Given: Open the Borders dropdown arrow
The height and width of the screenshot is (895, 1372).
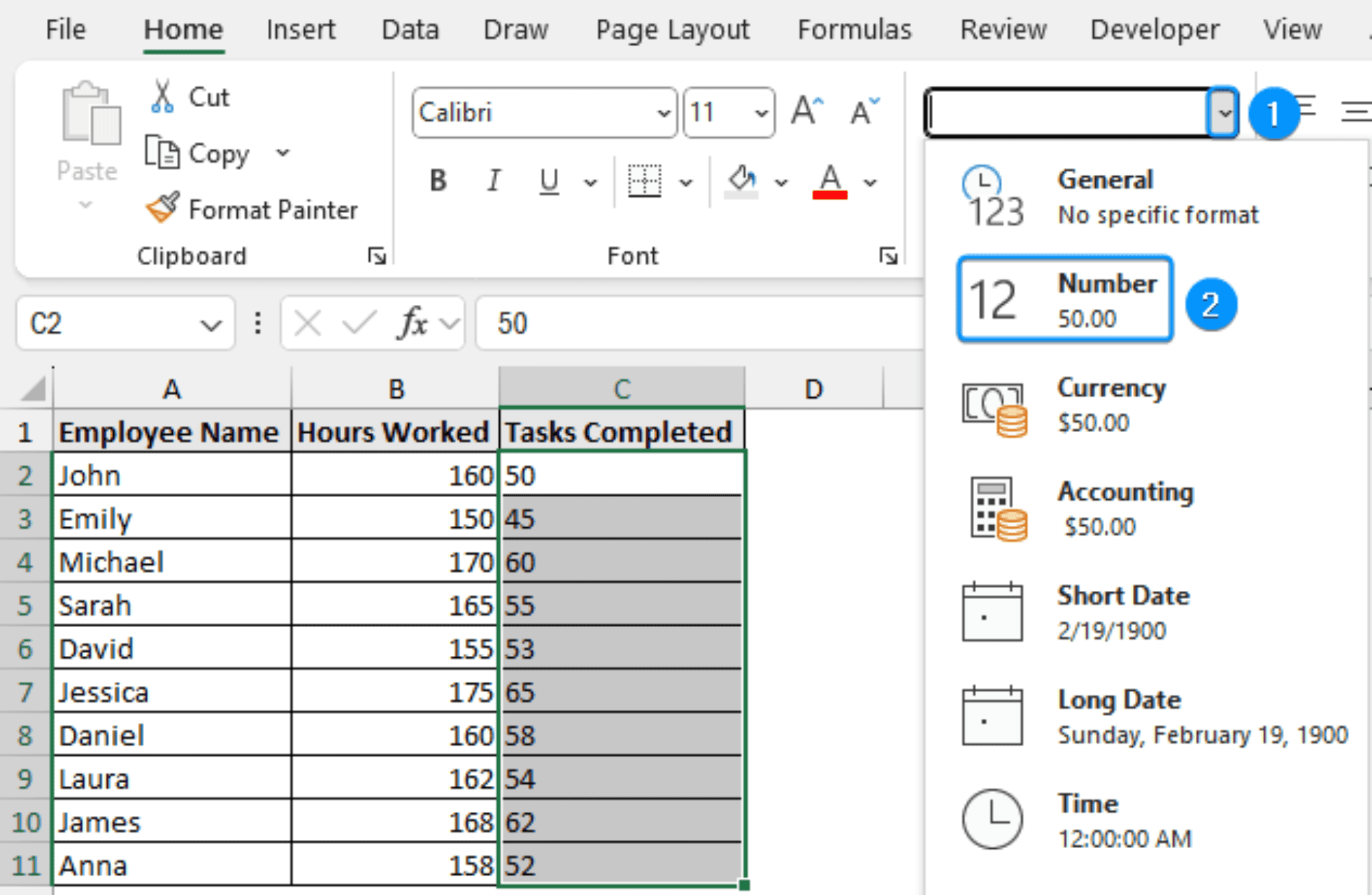Looking at the screenshot, I should point(685,182).
